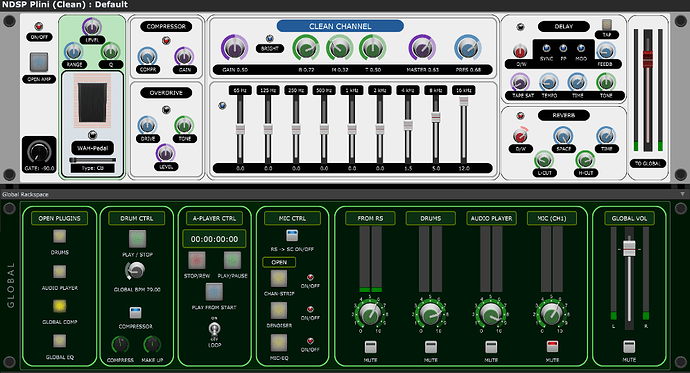Click the audio player STOP/REW button
Viewport: 690px width, 373px height.
[197, 260]
